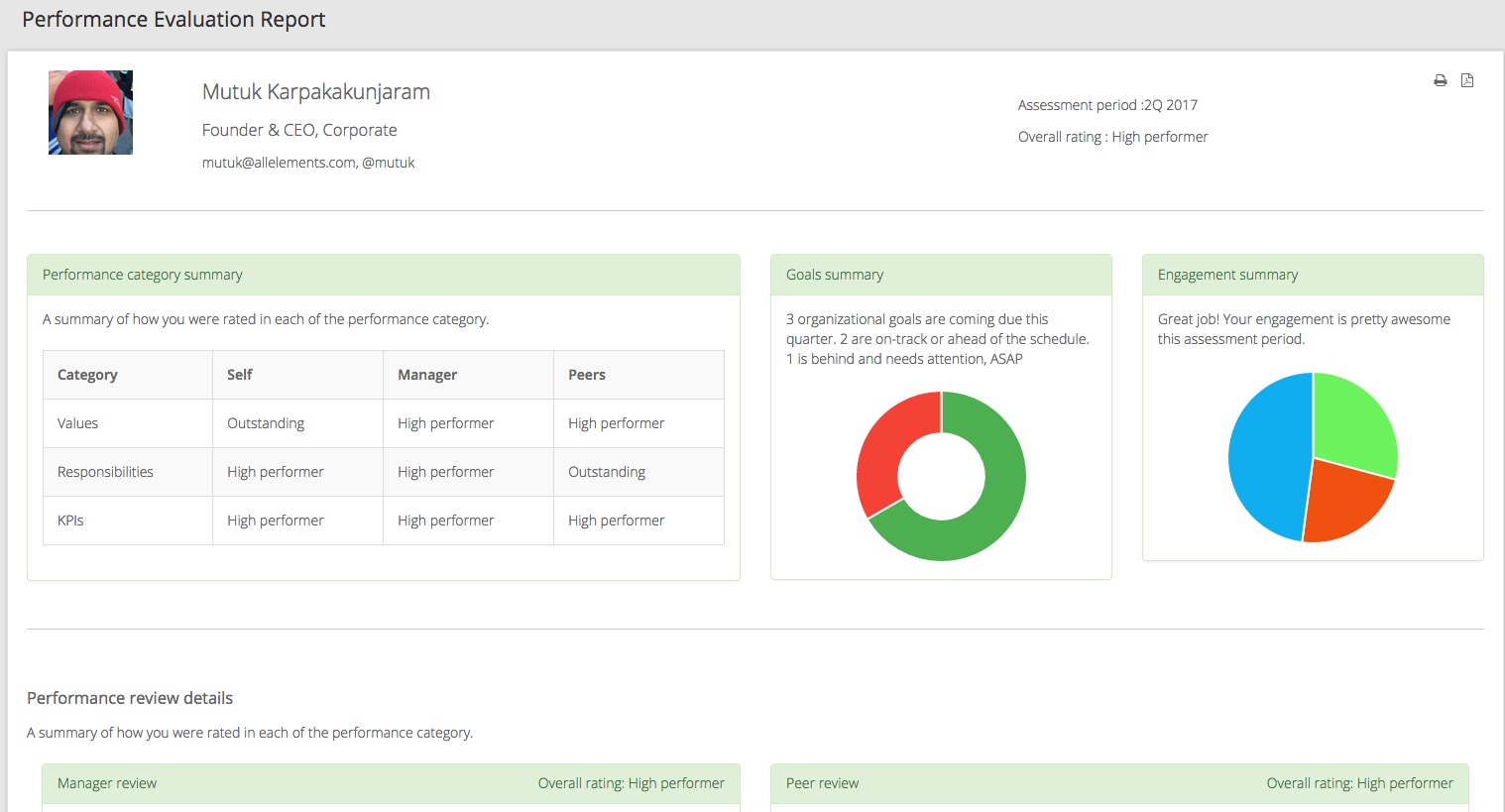Click the Values peers rating High performer
Viewport: 1505px width, 812px height.
pyautogui.click(x=616, y=423)
